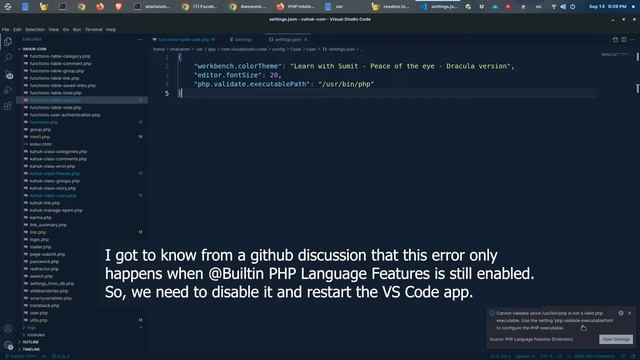Switch to functions-table-user.php editor tab

183,40
